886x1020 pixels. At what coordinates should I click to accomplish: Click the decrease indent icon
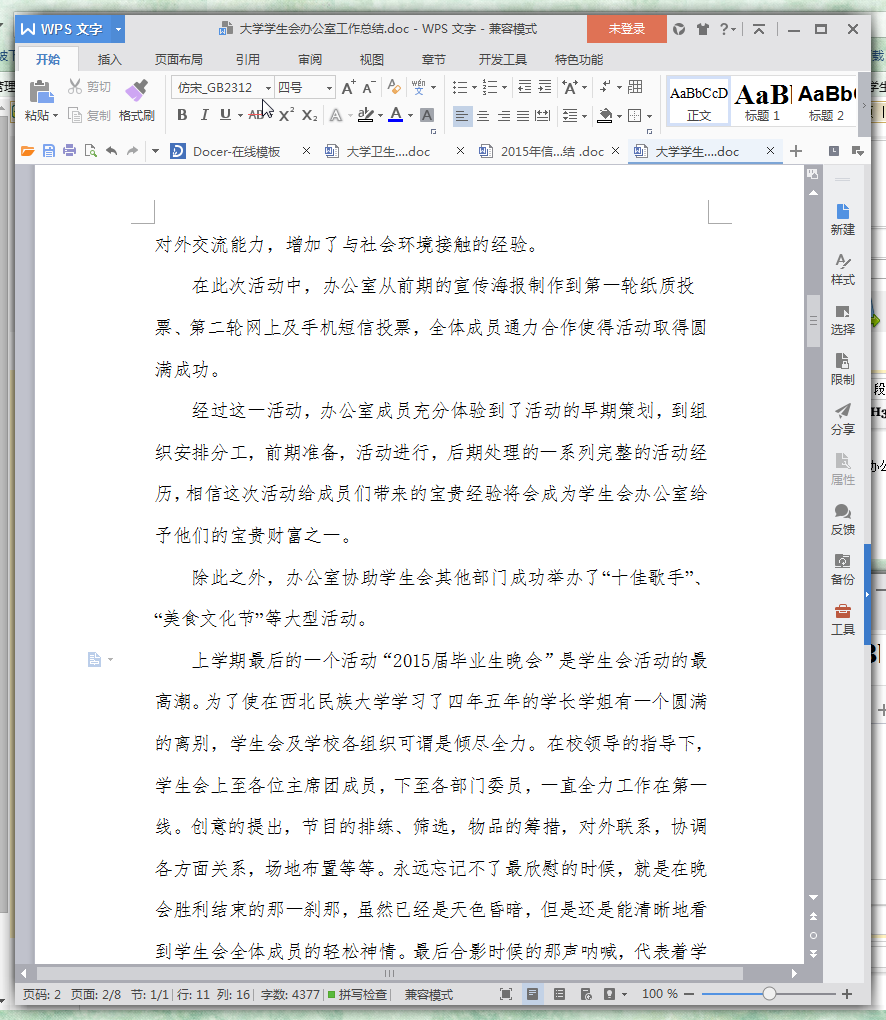pyautogui.click(x=524, y=87)
